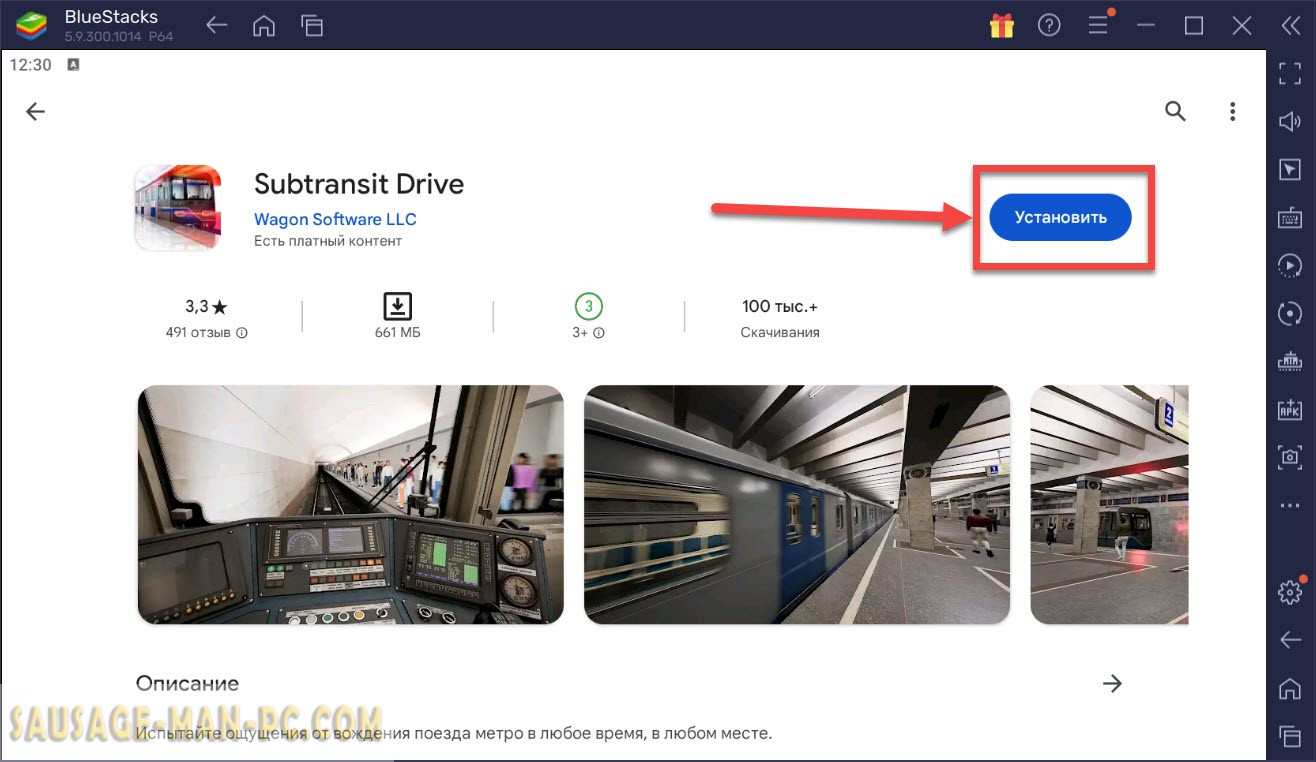The width and height of the screenshot is (1316, 762).
Task: Click the cursor lock icon in sidebar
Action: [x=1290, y=170]
